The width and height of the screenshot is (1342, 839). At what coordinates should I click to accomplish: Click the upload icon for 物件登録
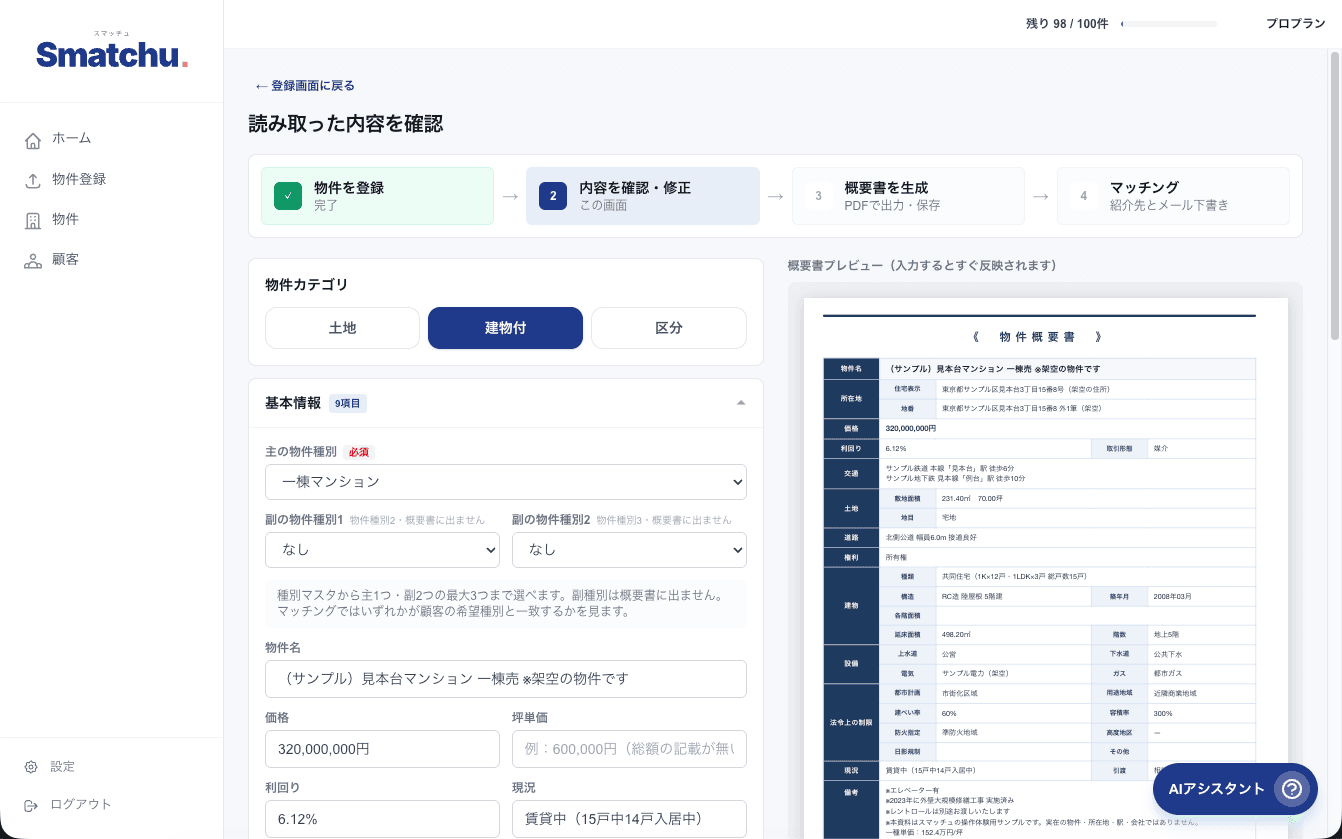(33, 180)
